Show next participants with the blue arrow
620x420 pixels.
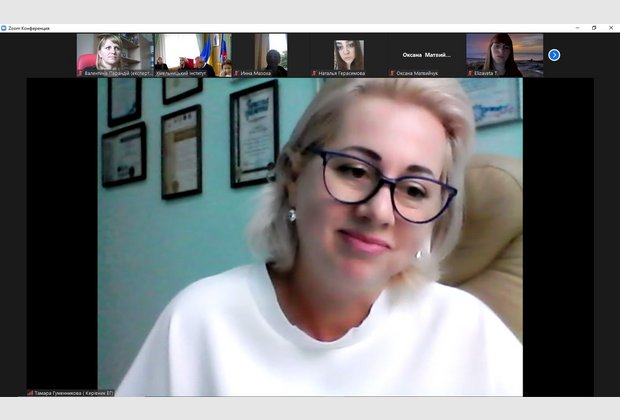click(x=554, y=55)
